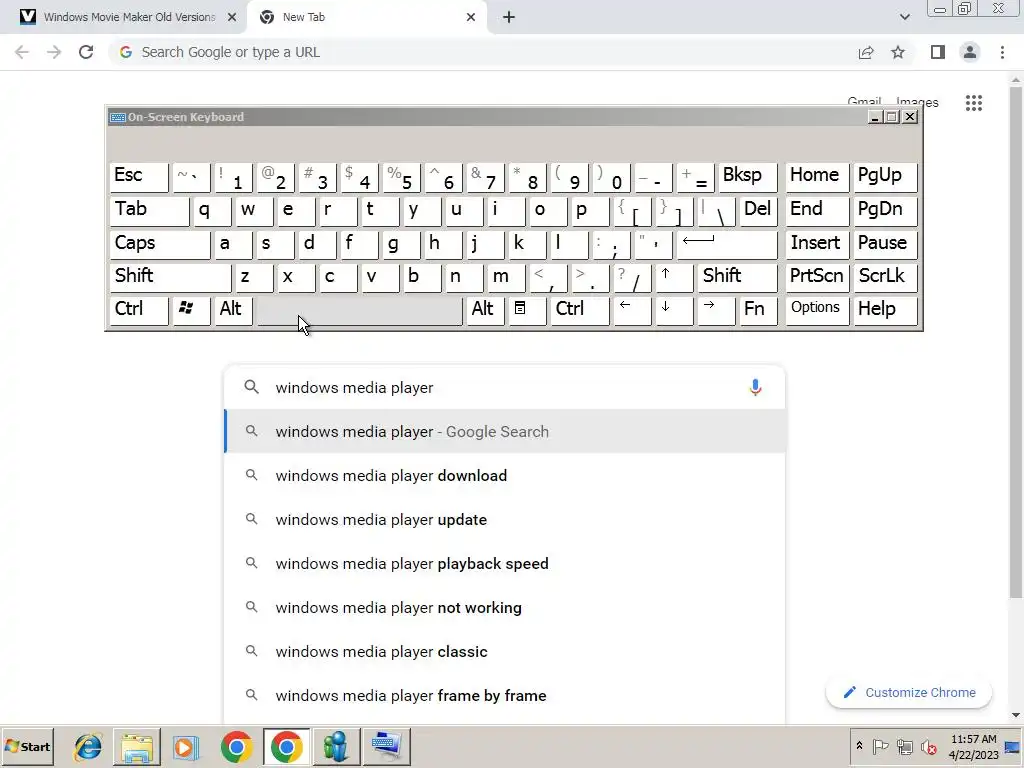Select 'windows media player frame by frame'
1024x768 pixels.
pyautogui.click(x=505, y=696)
